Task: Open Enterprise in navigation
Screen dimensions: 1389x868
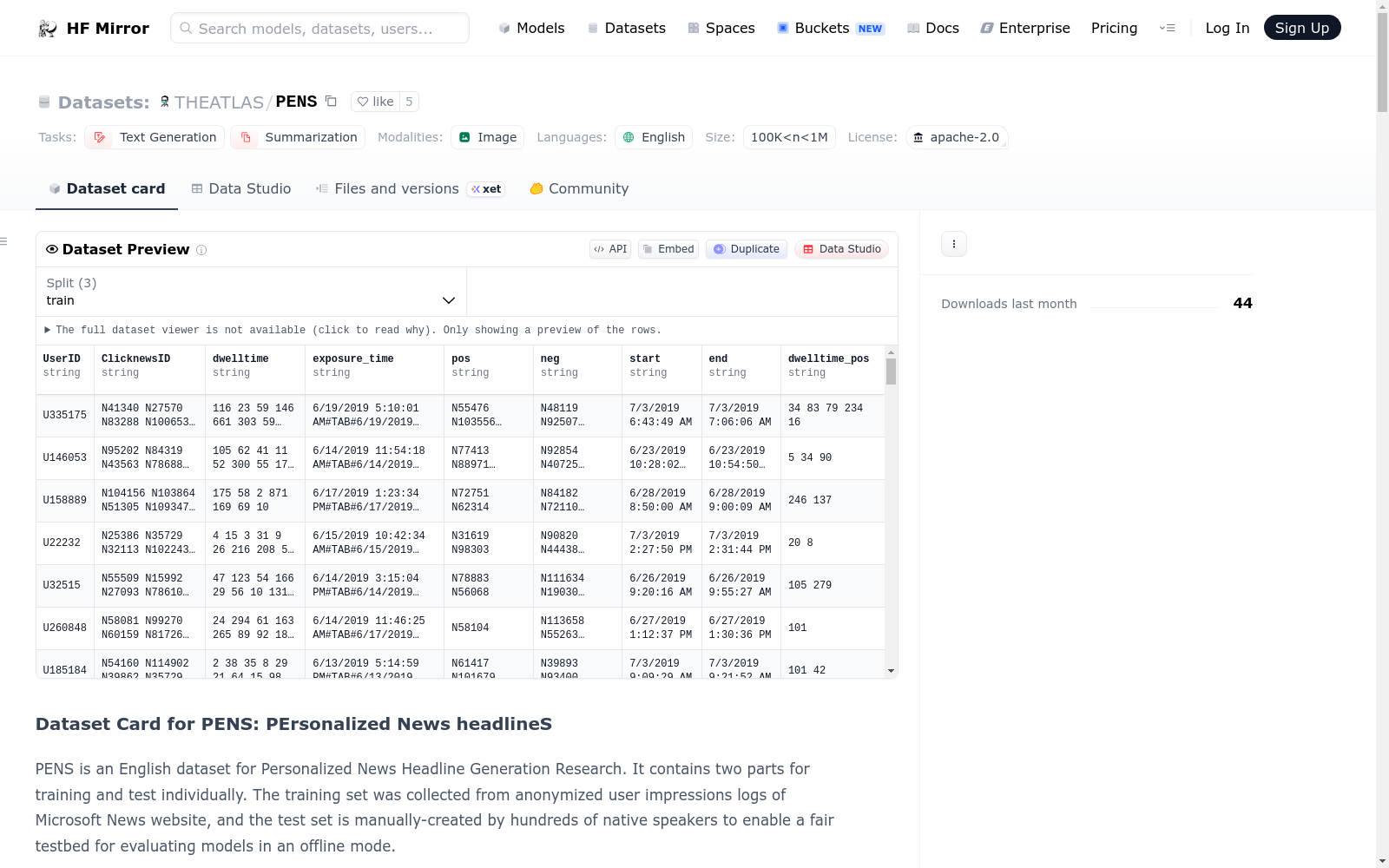Action: (1025, 29)
